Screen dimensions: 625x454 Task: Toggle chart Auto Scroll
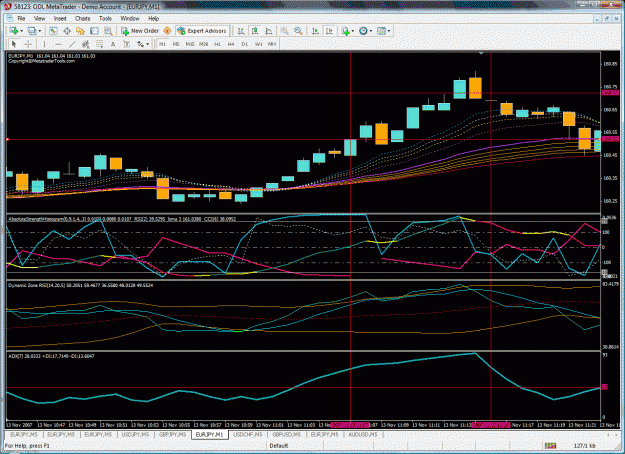coord(315,31)
